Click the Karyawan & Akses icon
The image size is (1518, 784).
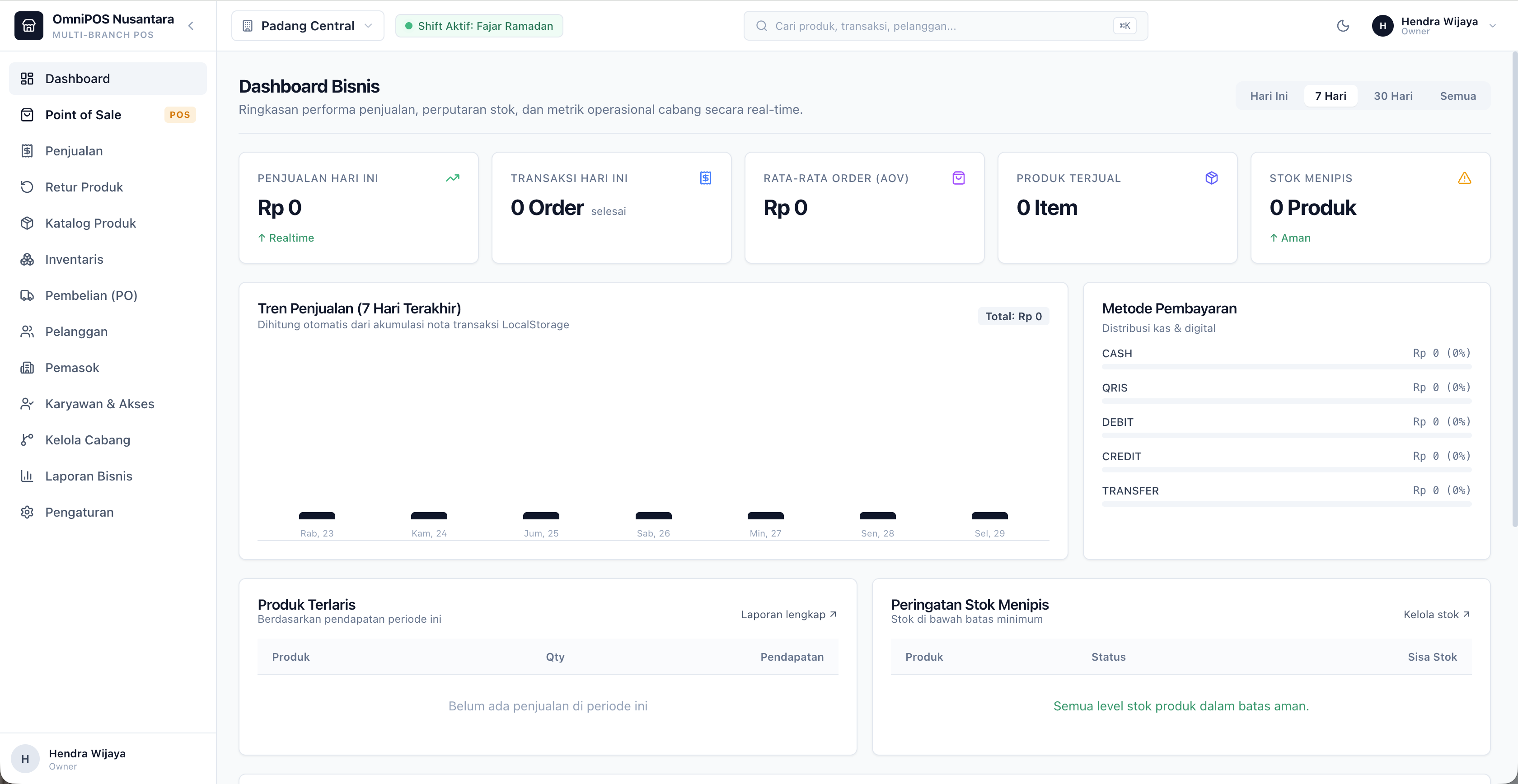point(27,403)
